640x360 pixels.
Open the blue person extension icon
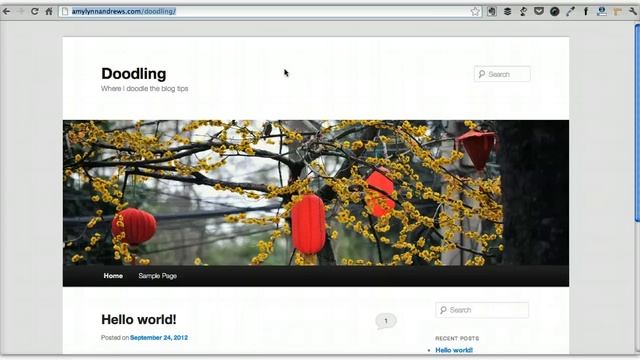[601, 11]
